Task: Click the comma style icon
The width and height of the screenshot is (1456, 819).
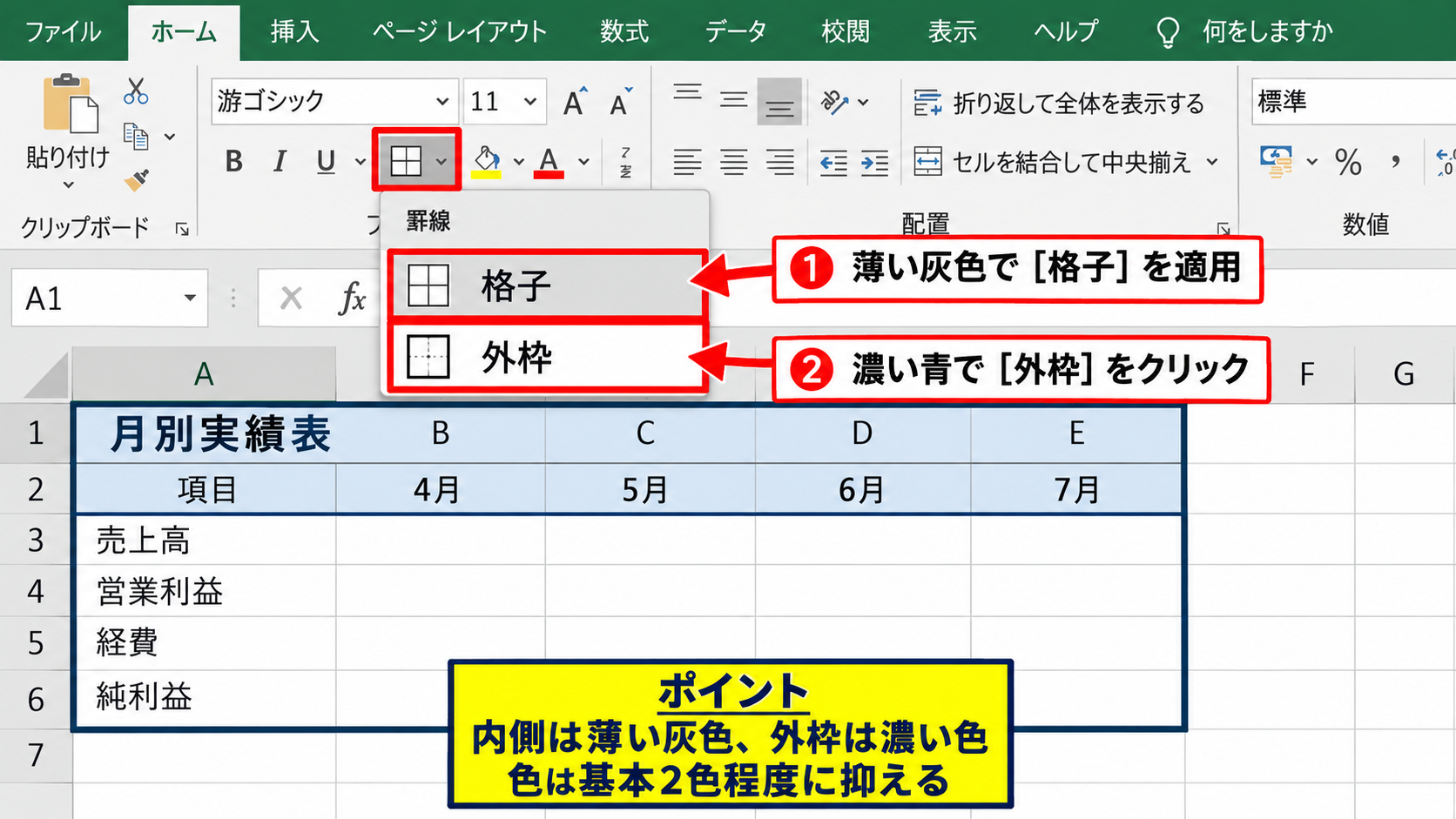Action: [x=1396, y=162]
